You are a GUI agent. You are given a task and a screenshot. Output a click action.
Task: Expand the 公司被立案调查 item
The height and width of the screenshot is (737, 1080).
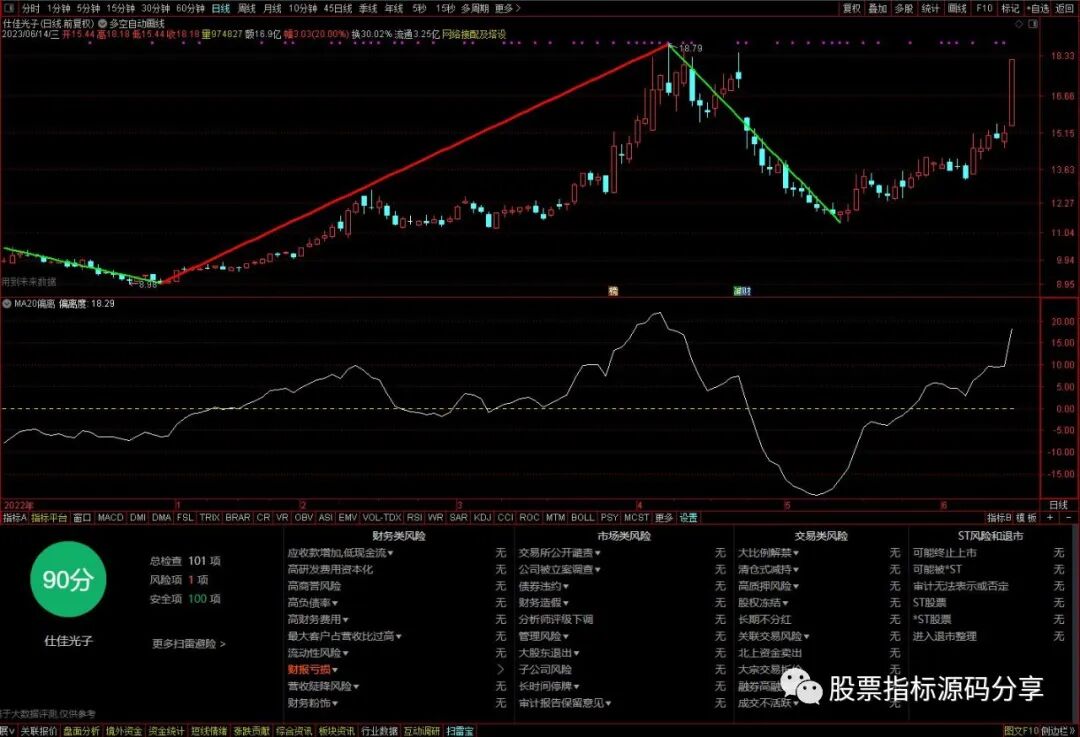point(559,570)
